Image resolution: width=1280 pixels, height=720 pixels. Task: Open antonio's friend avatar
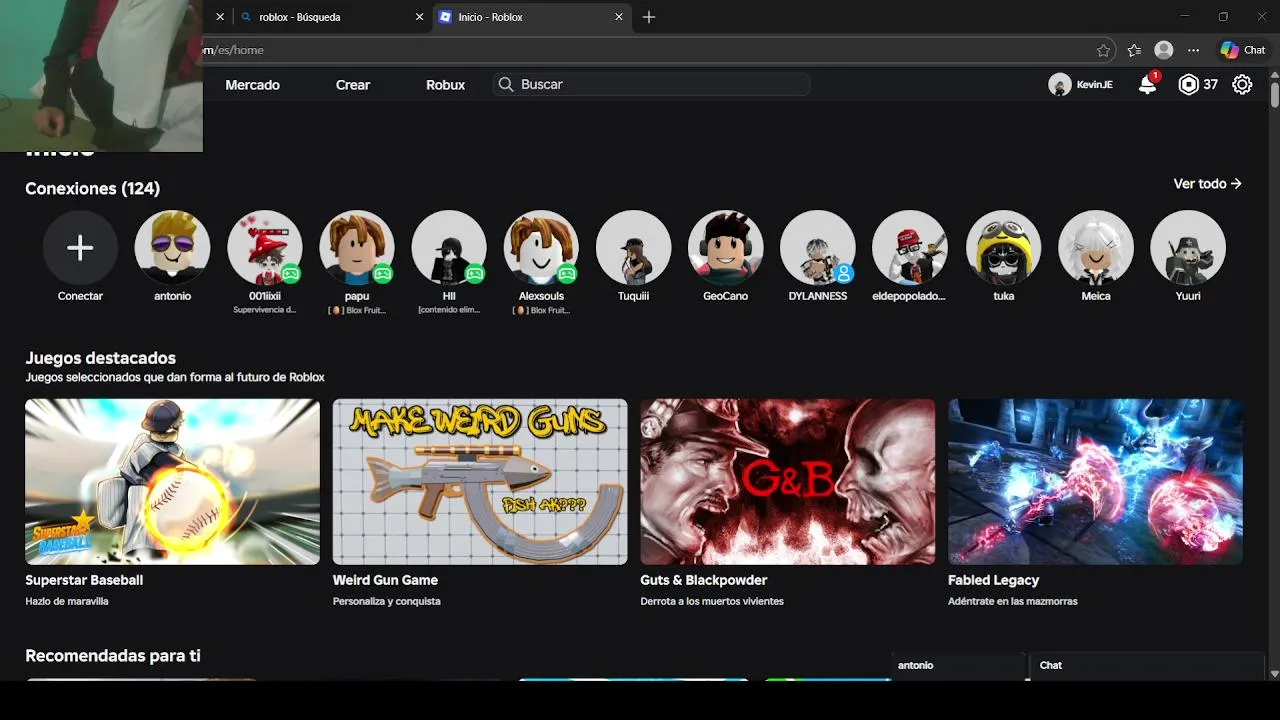pos(172,248)
